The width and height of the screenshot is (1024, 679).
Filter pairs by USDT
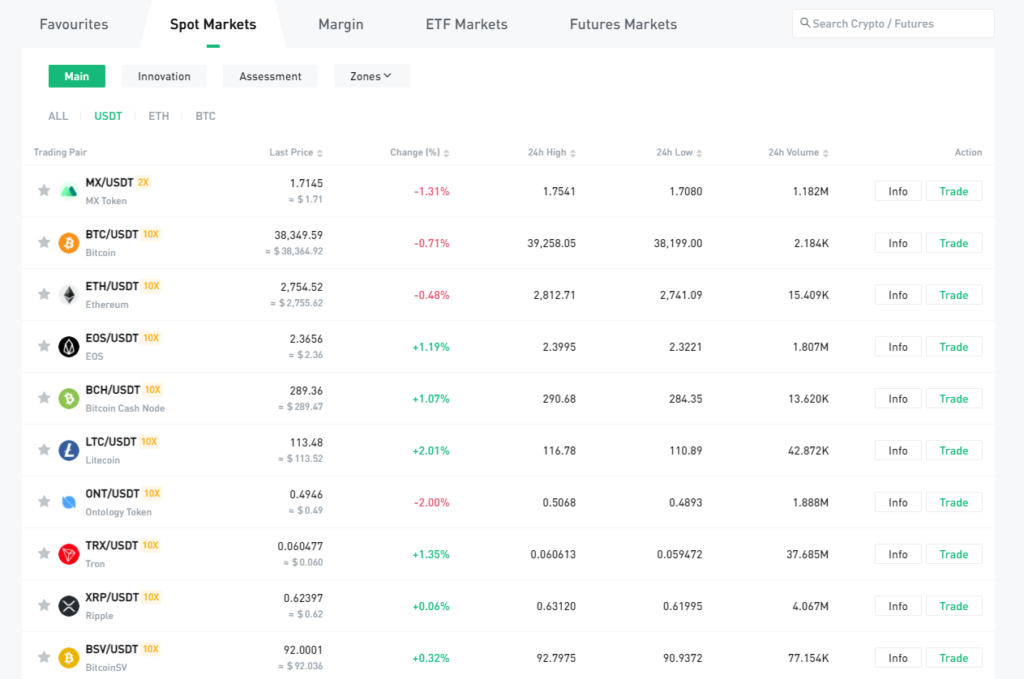pos(108,116)
